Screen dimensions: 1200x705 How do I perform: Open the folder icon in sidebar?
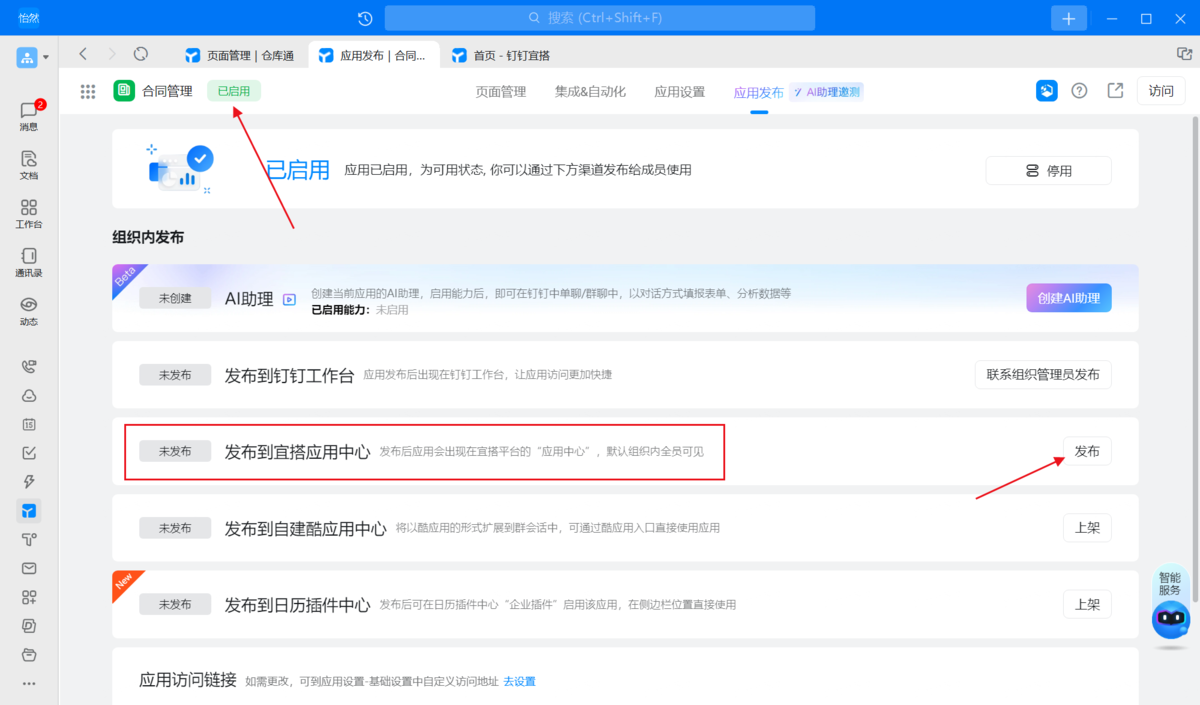[x=29, y=656]
